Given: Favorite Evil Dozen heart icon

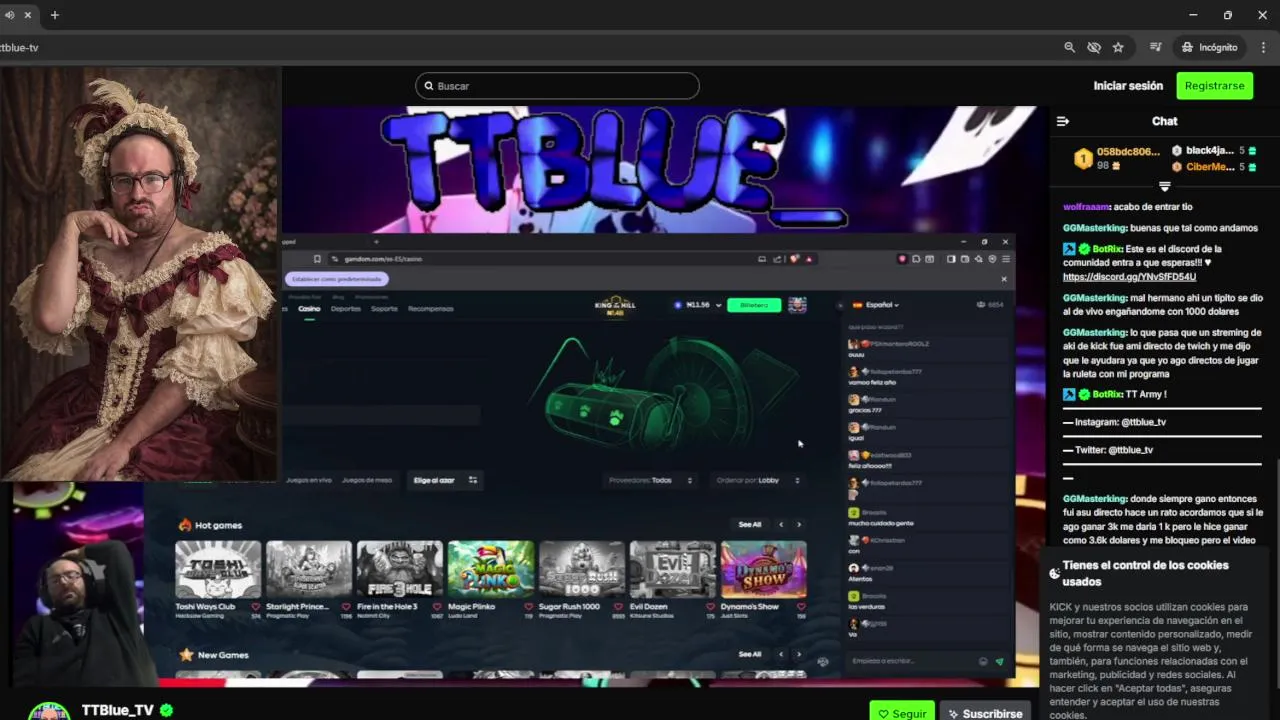Looking at the screenshot, I should 711,606.
